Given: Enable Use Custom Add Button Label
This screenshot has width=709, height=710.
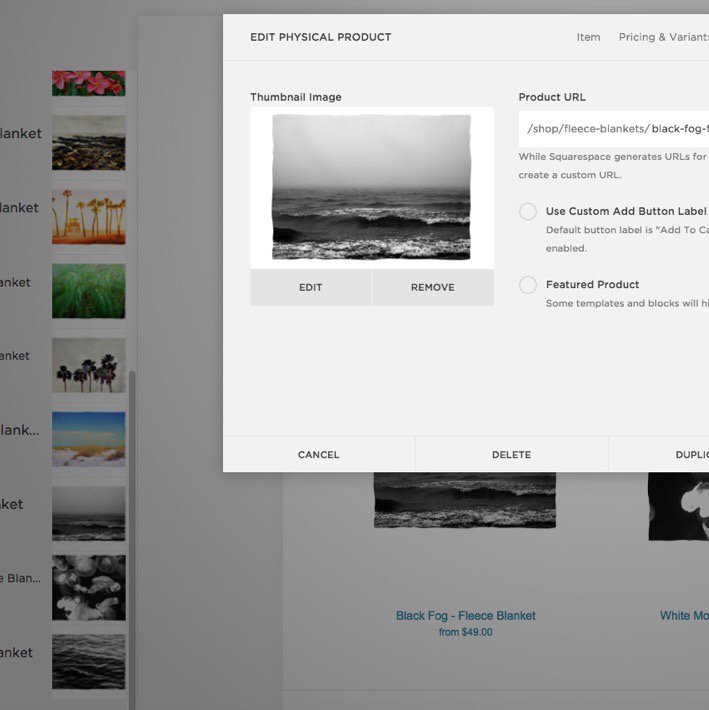Looking at the screenshot, I should [x=528, y=211].
